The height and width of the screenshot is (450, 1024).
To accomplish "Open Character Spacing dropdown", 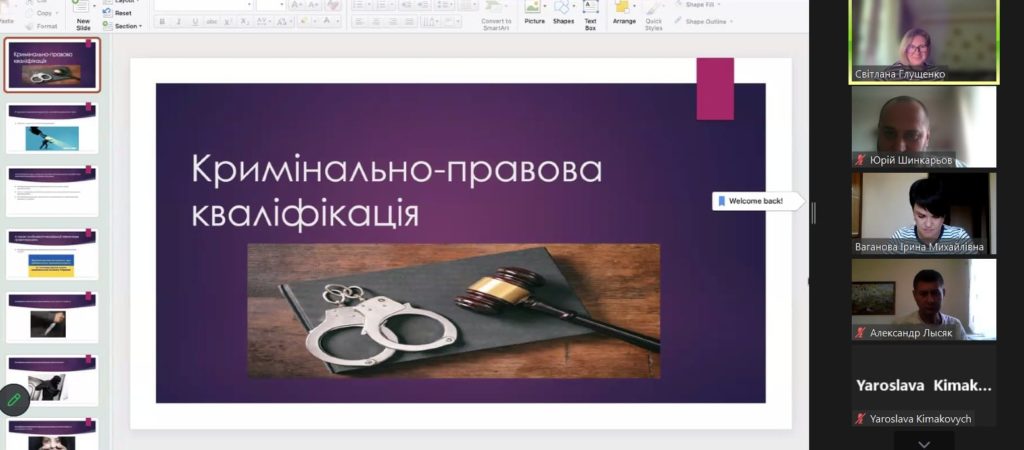I will click(x=263, y=22).
